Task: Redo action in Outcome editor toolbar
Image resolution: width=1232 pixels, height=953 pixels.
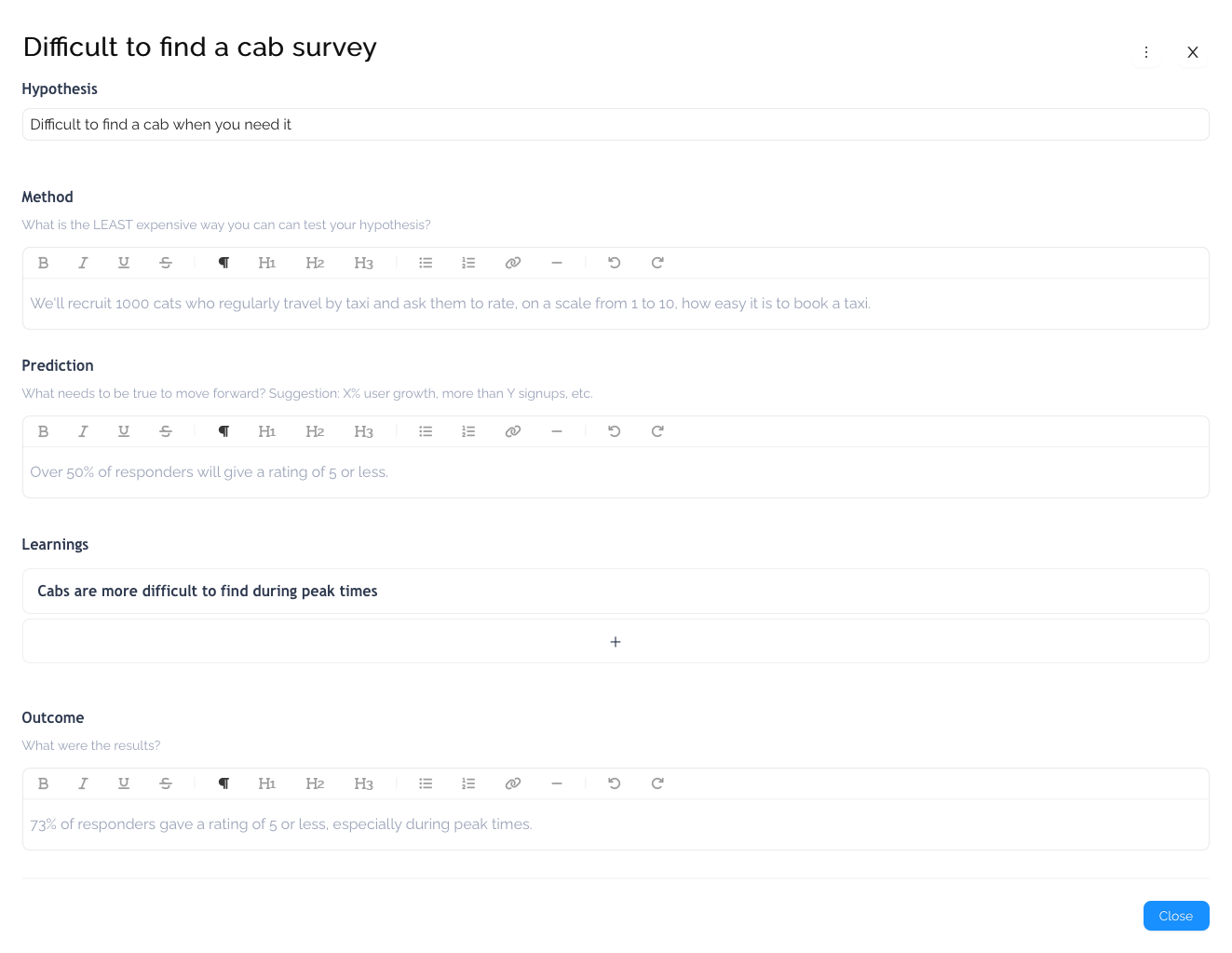Action: click(x=657, y=783)
